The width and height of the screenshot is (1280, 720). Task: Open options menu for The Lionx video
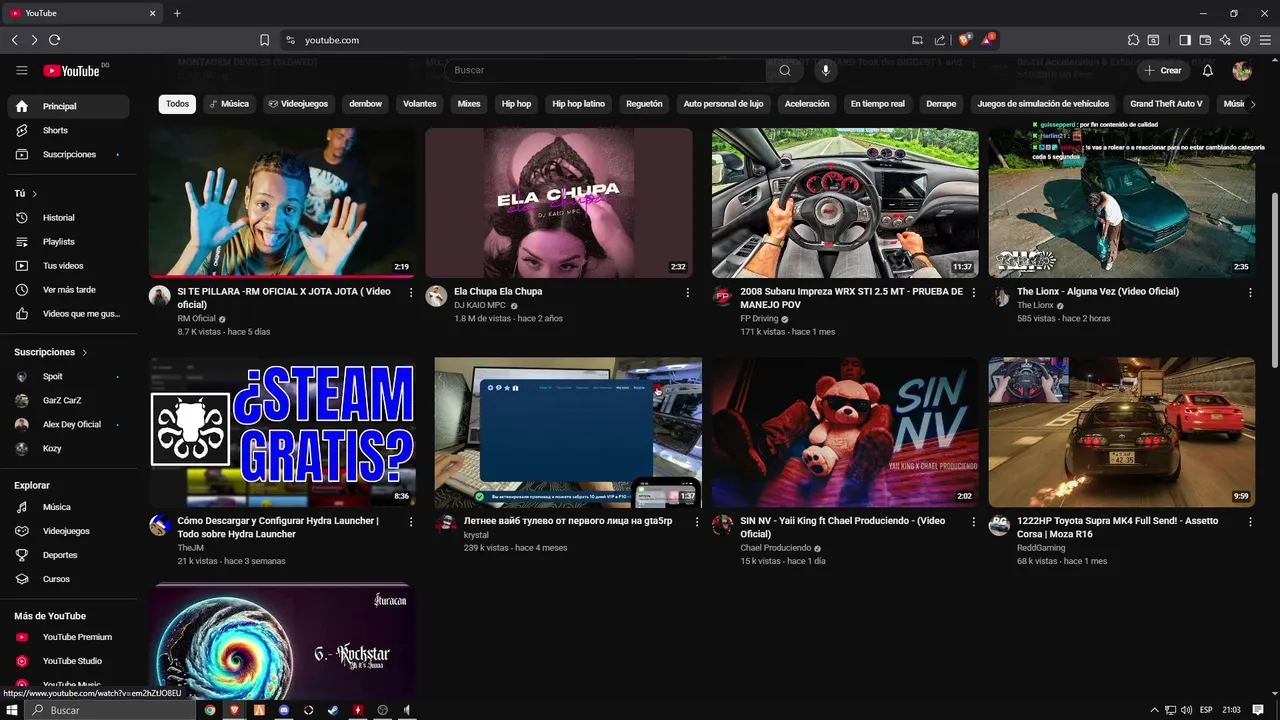[x=1250, y=292]
